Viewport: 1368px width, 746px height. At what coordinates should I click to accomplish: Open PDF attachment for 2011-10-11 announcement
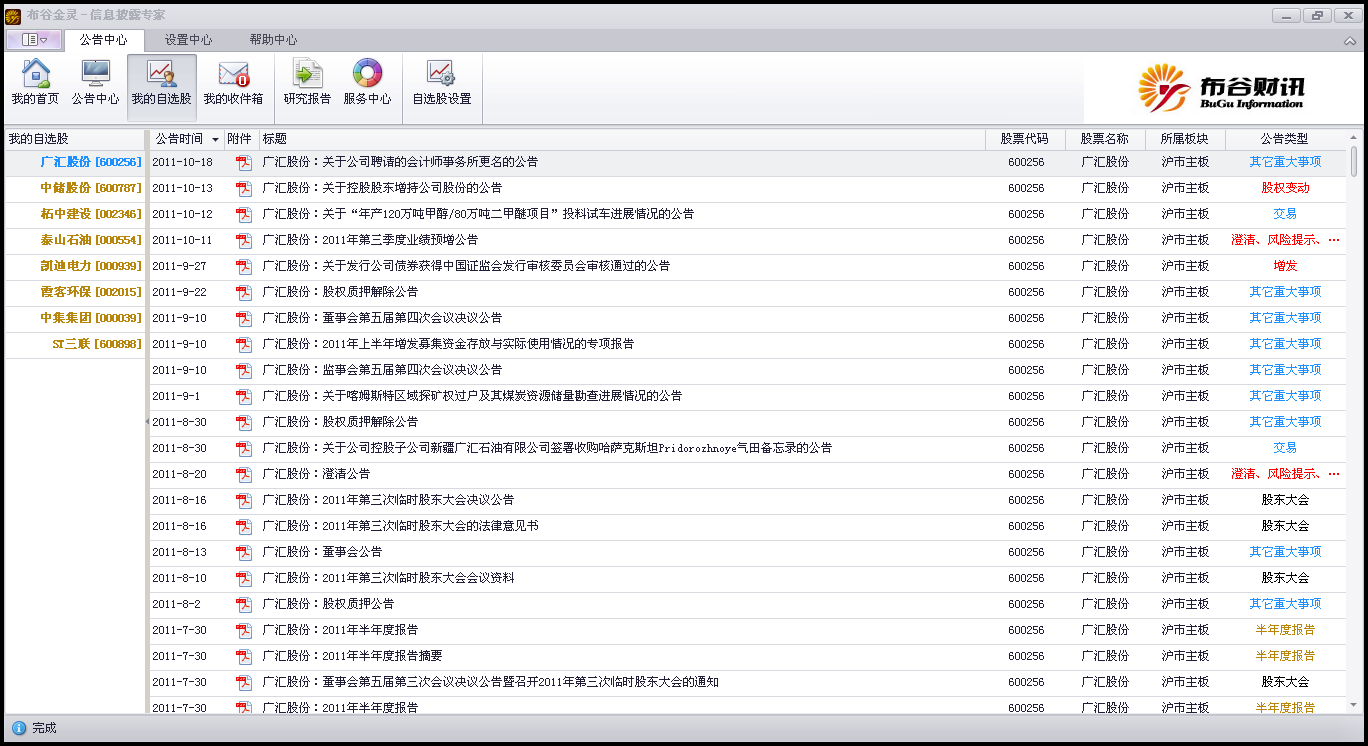coord(244,240)
